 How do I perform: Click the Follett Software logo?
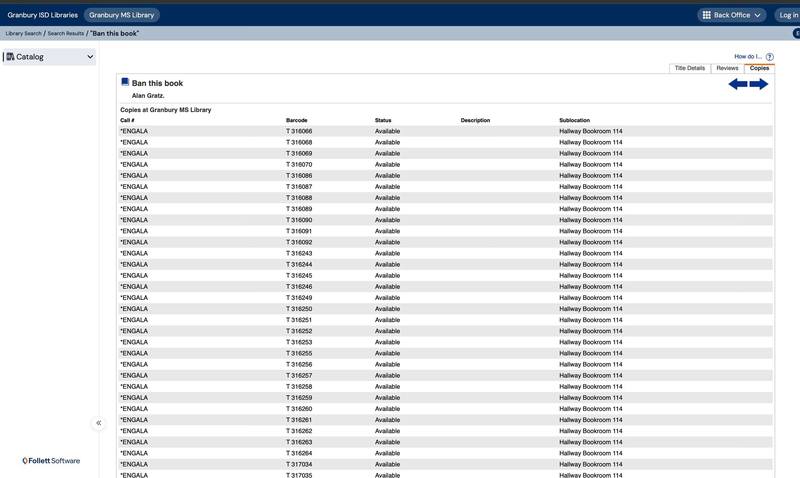(51, 461)
